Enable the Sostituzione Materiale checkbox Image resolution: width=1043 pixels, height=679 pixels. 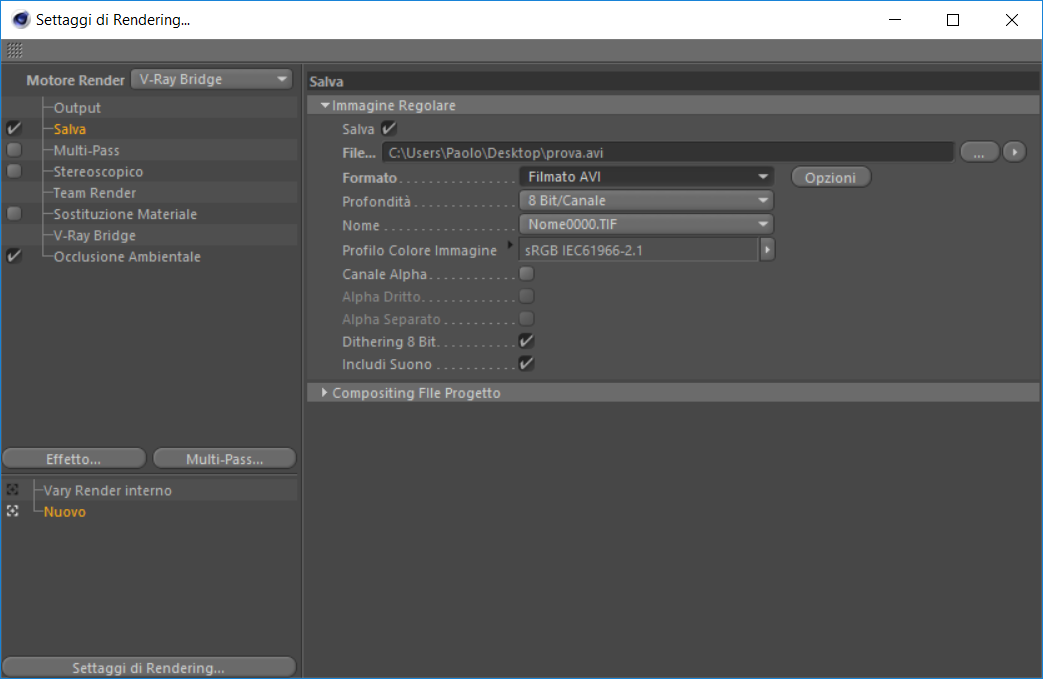[14, 214]
